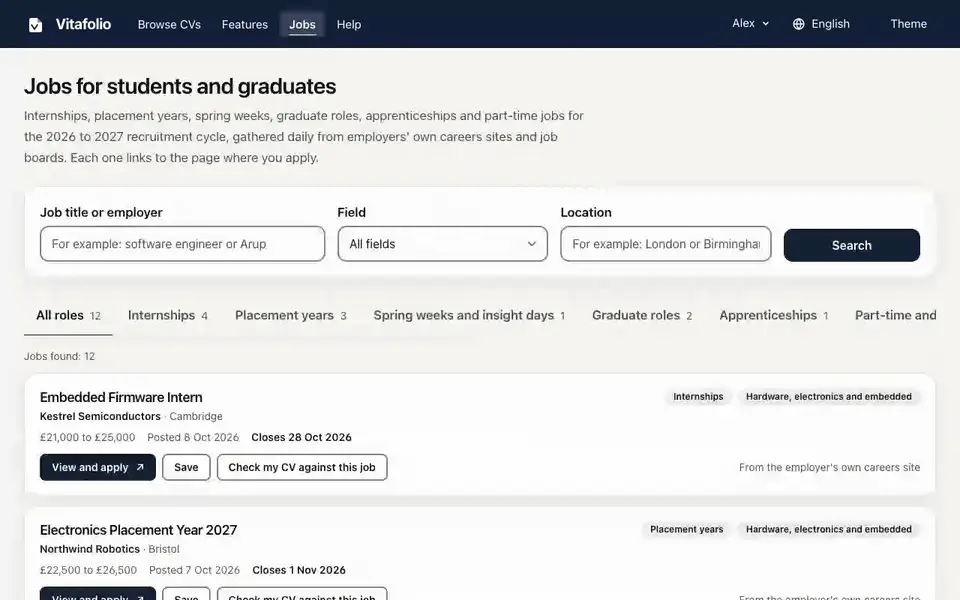This screenshot has width=960, height=600.
Task: Click the English language selector
Action: click(x=822, y=24)
